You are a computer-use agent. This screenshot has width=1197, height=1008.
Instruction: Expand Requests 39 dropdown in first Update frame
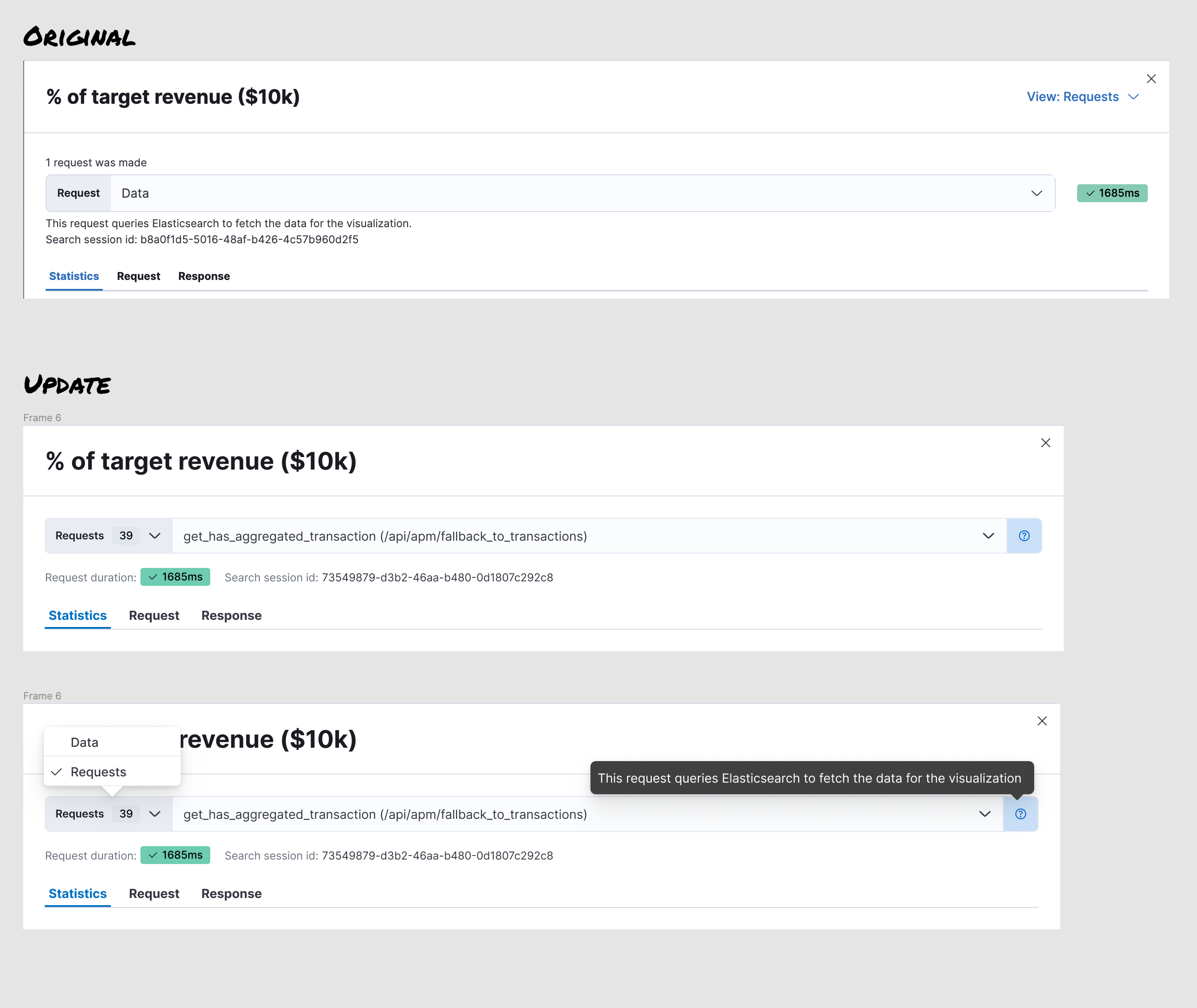coord(108,536)
